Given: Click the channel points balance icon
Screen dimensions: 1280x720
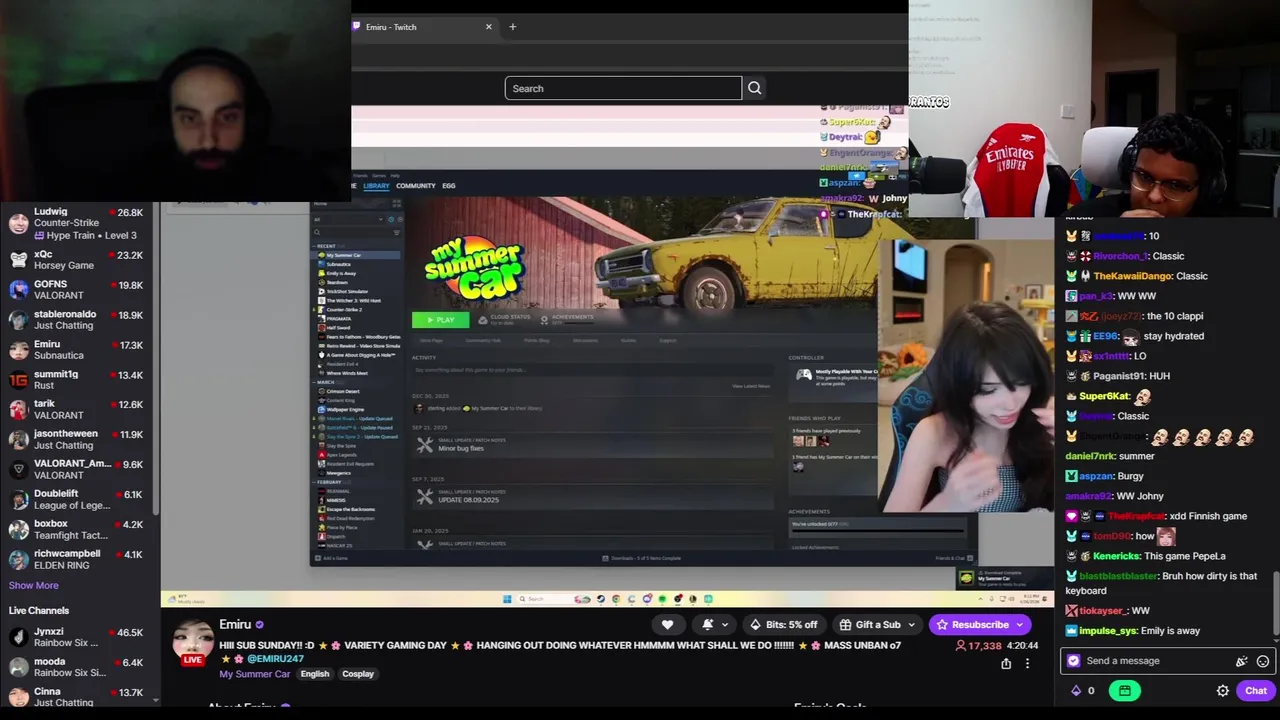Looking at the screenshot, I should pos(1076,690).
